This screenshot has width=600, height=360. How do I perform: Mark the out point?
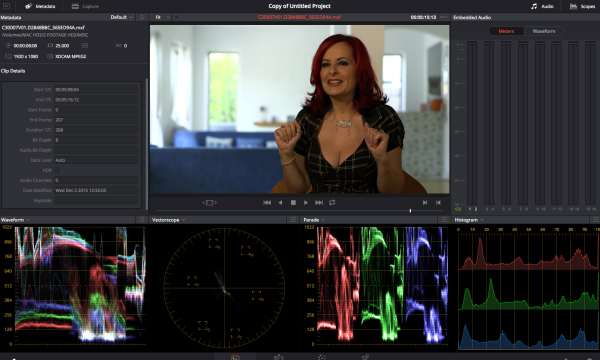click(438, 202)
